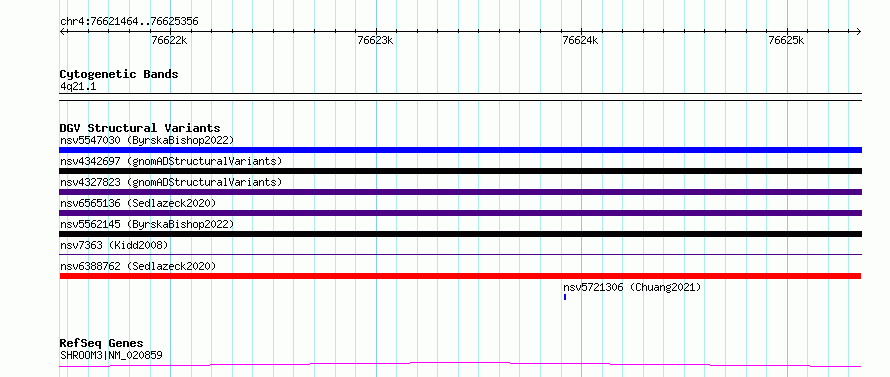Screen dimensions: 890x377
Task: Click the black nsv4342697 variant bar
Action: click(460, 171)
